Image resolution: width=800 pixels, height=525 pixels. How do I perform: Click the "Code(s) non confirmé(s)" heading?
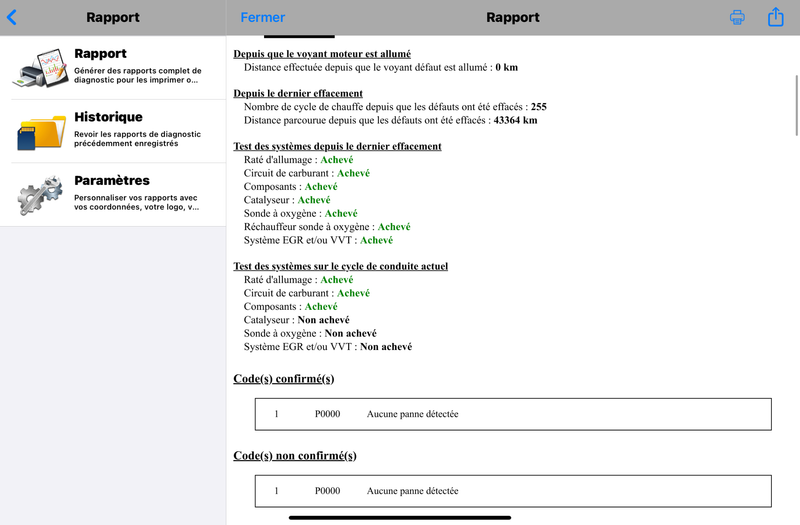[x=294, y=455]
